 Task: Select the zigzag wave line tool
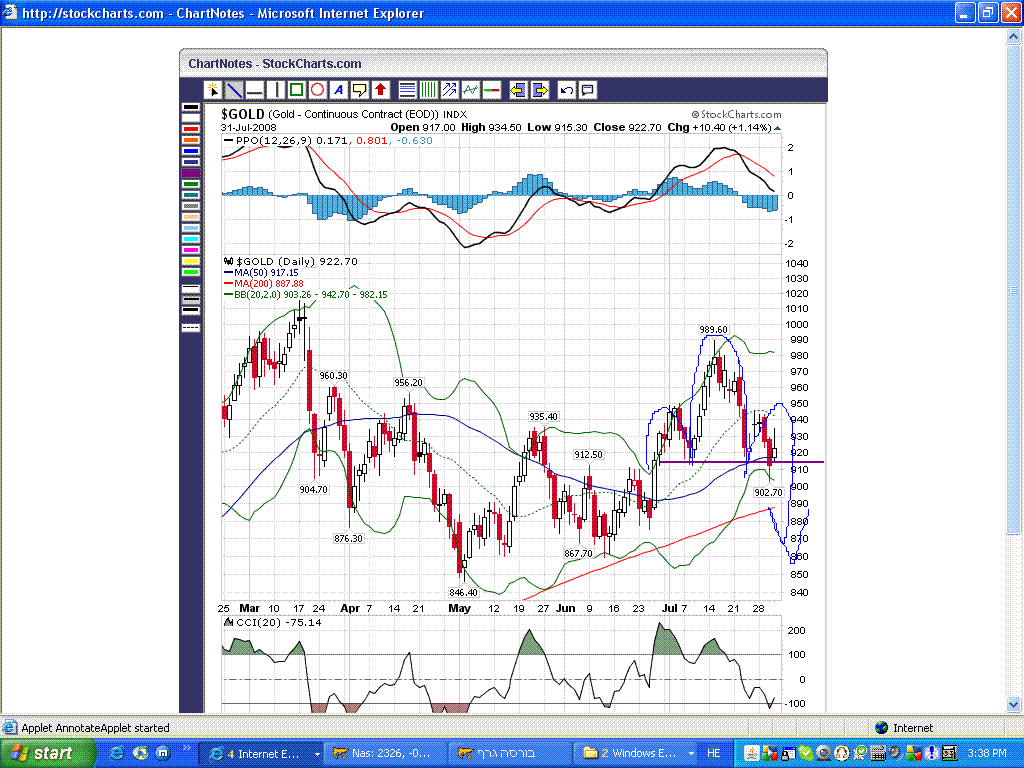pos(470,90)
